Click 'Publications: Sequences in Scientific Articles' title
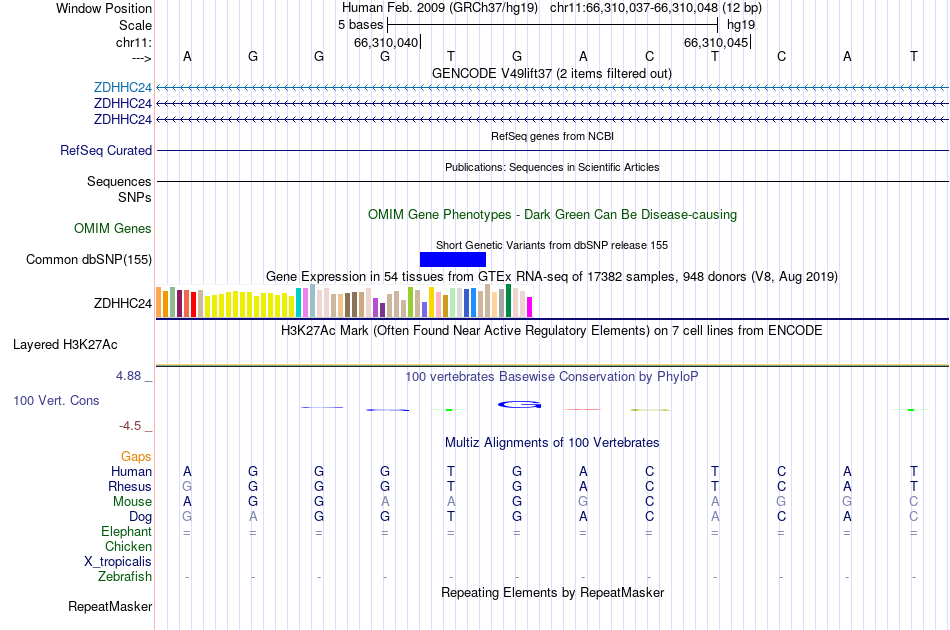Image resolution: width=950 pixels, height=630 pixels. click(552, 167)
